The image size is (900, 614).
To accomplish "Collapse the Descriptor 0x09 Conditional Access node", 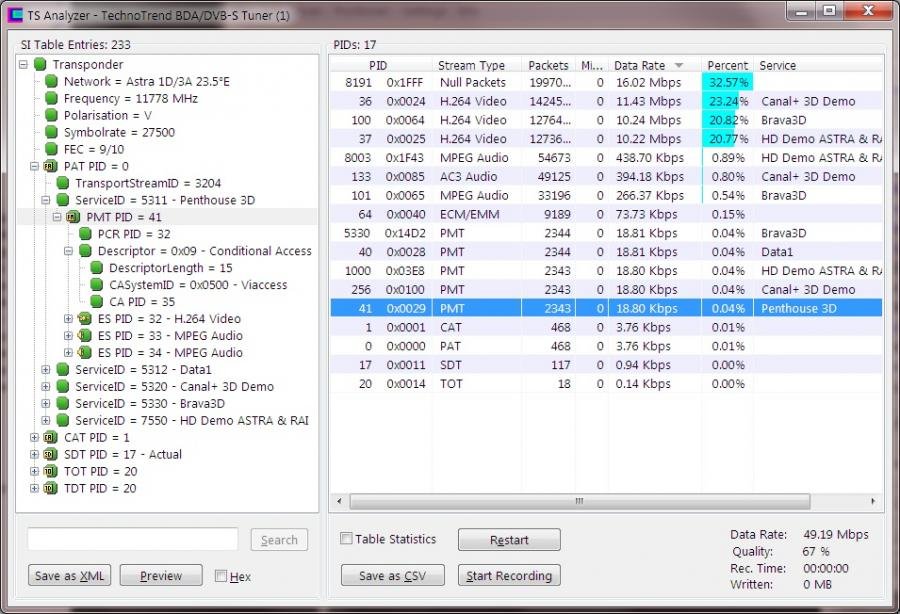I will coord(70,251).
